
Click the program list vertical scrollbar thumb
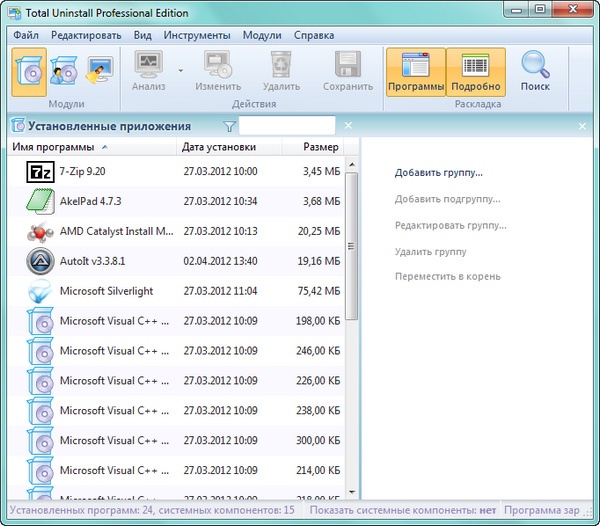[350, 244]
